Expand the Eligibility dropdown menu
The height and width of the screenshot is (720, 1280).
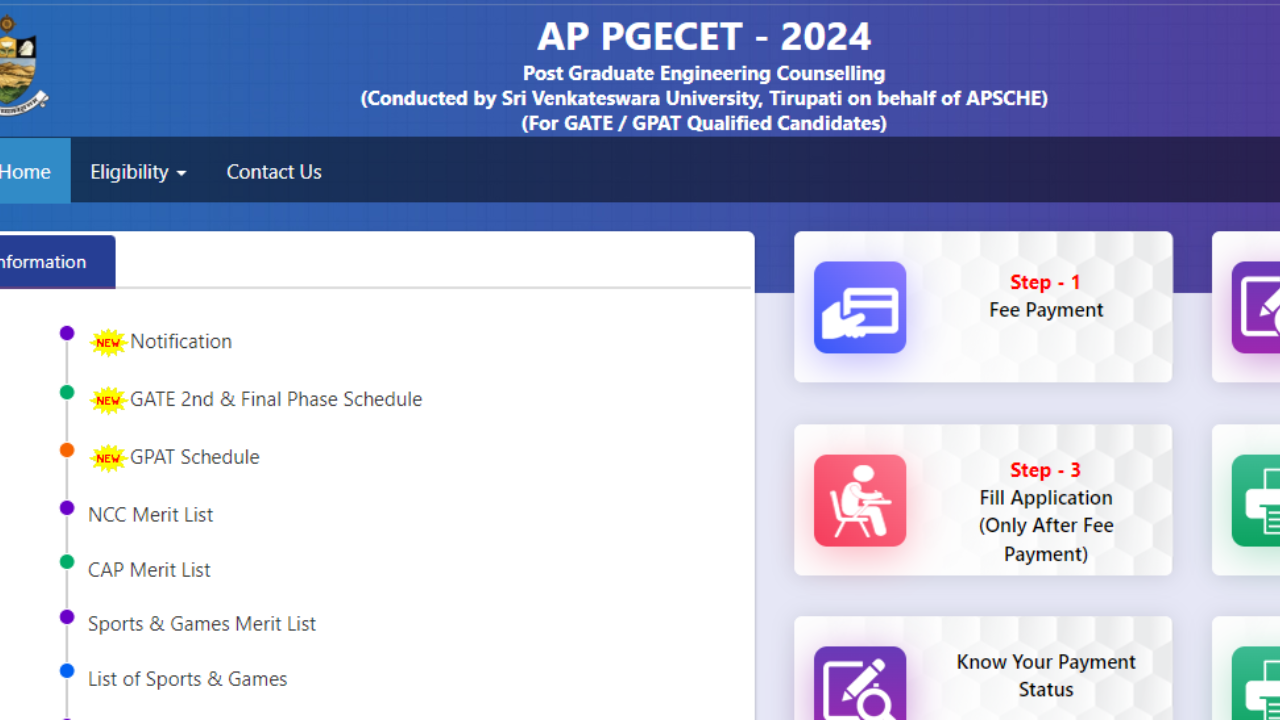click(138, 172)
